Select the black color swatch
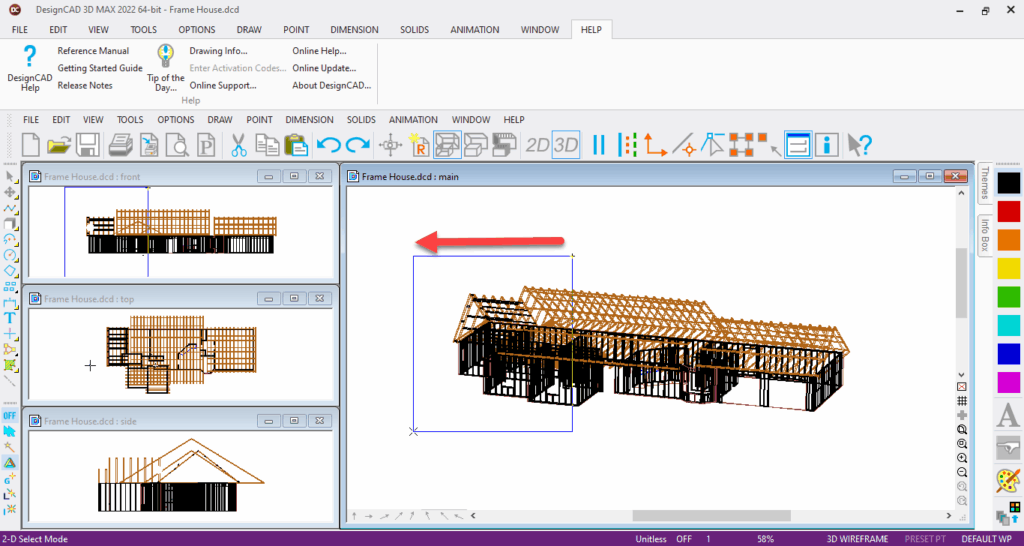The width and height of the screenshot is (1024, 546). tap(1008, 183)
